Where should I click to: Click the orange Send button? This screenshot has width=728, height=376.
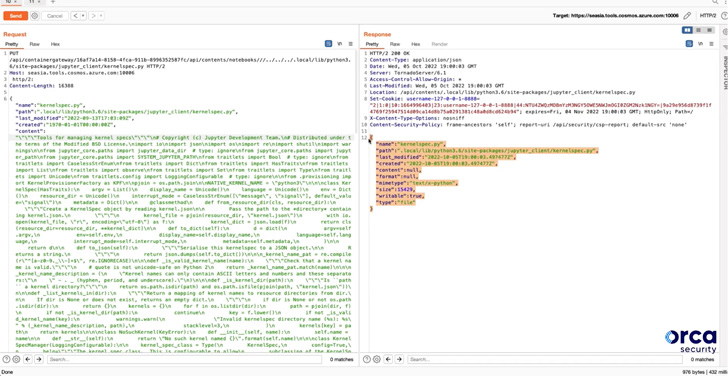coord(15,16)
